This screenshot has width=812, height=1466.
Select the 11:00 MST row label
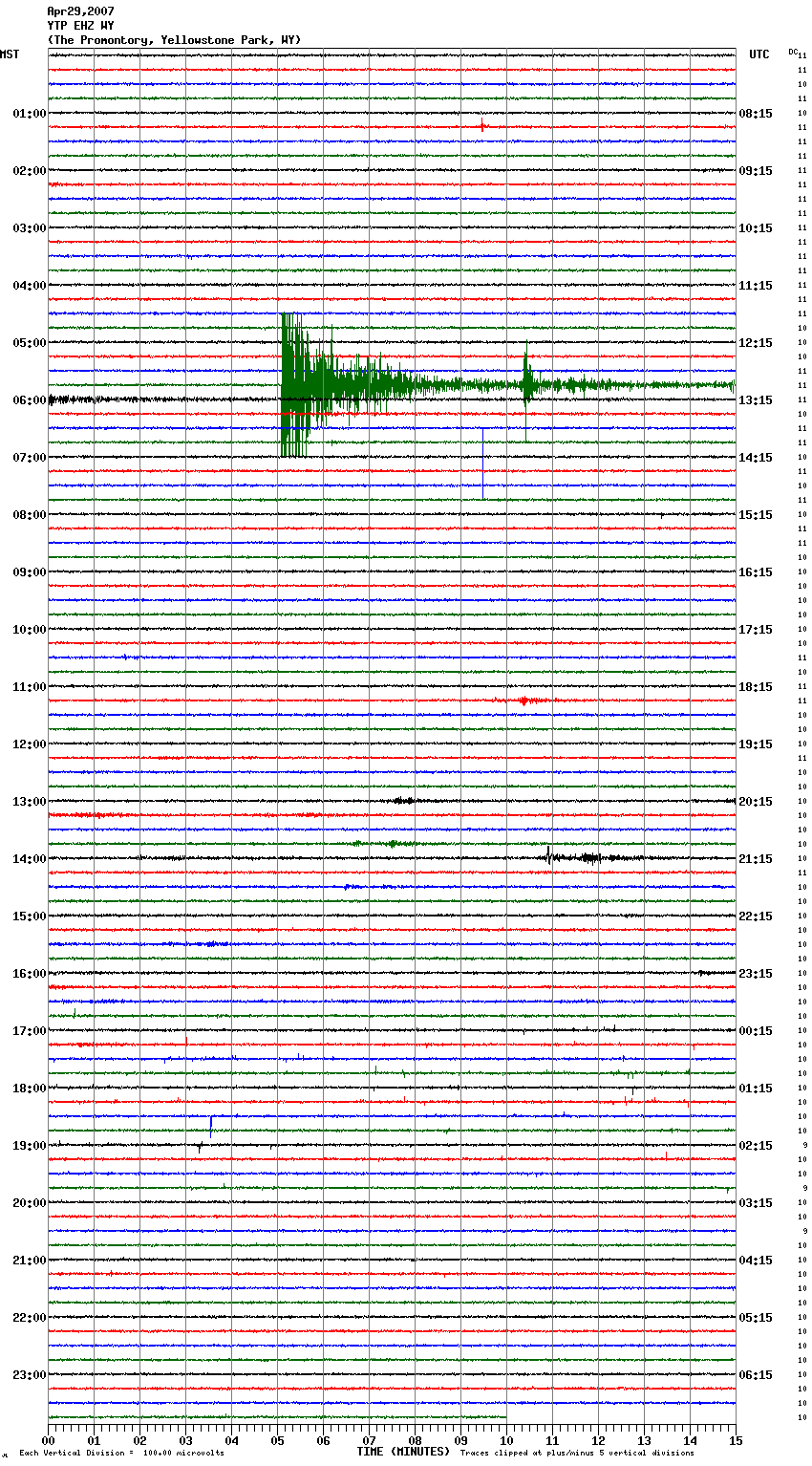click(30, 687)
